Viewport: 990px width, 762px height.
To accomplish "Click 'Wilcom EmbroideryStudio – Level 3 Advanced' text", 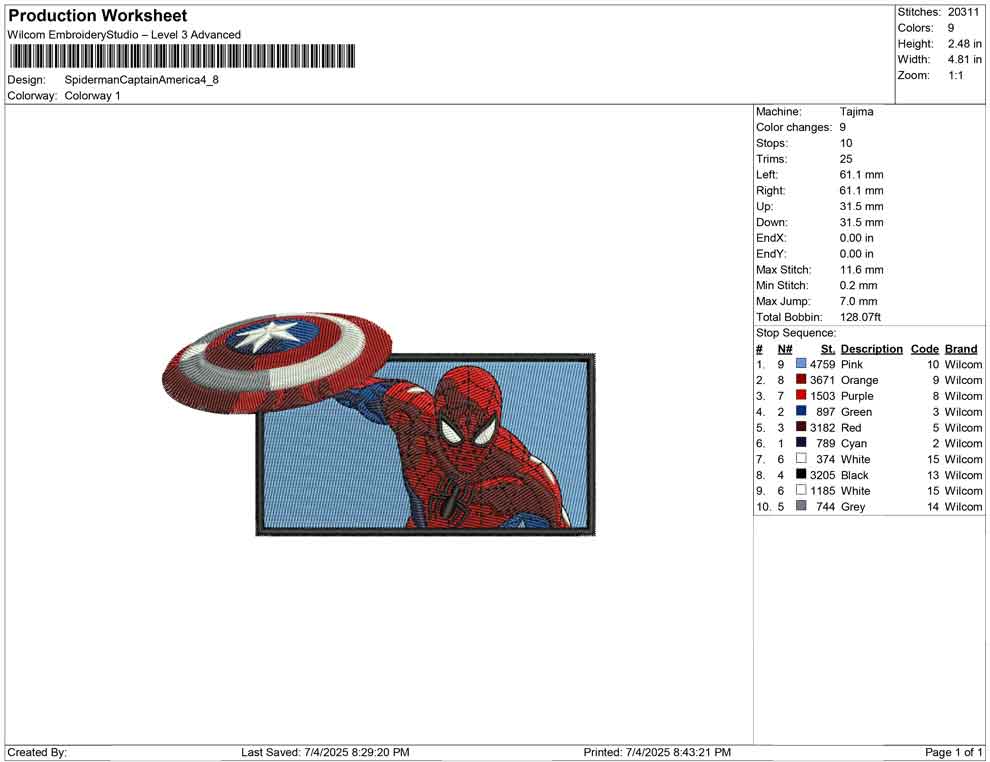I will [124, 35].
